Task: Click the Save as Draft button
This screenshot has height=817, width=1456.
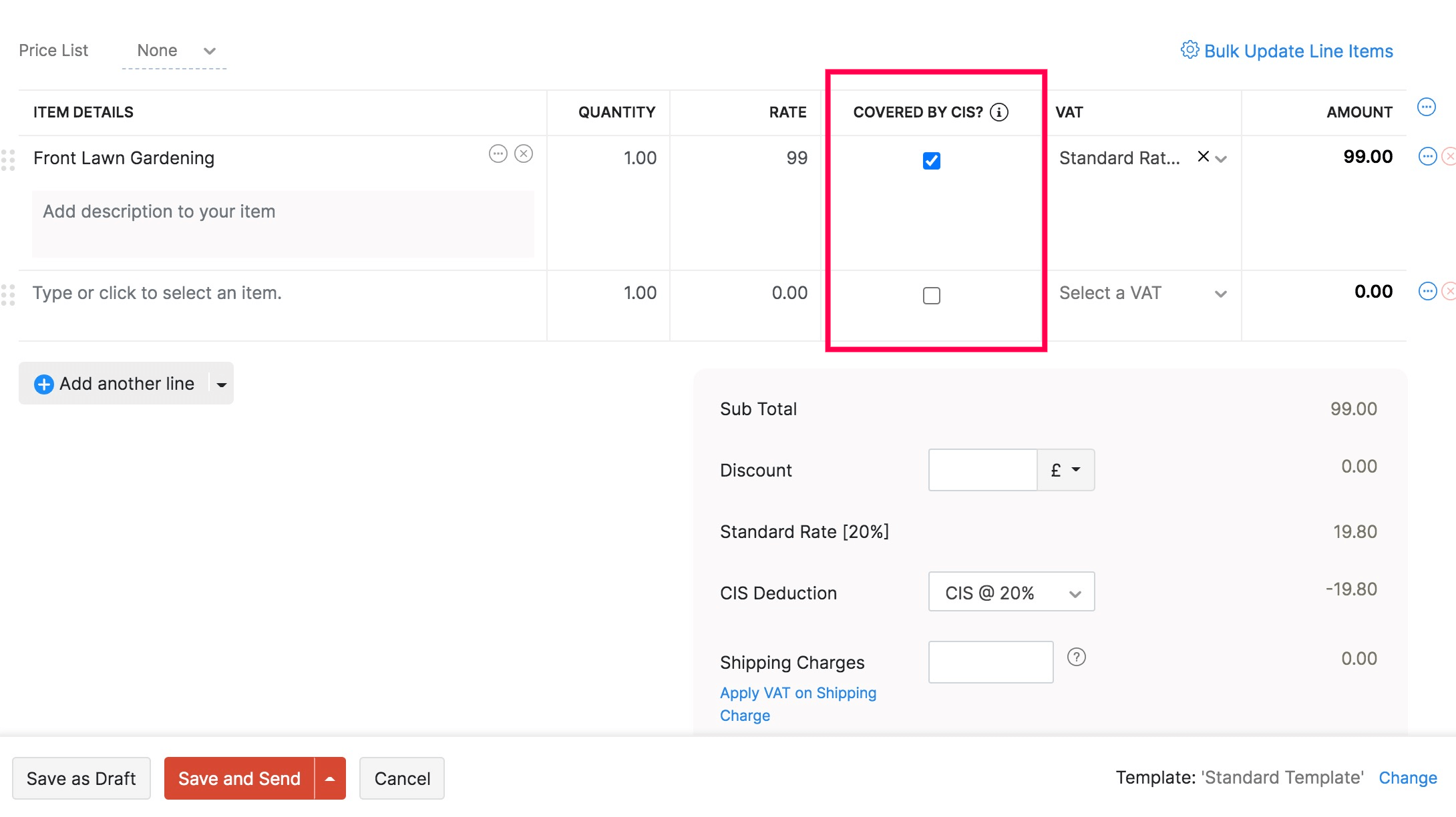Action: click(x=81, y=778)
